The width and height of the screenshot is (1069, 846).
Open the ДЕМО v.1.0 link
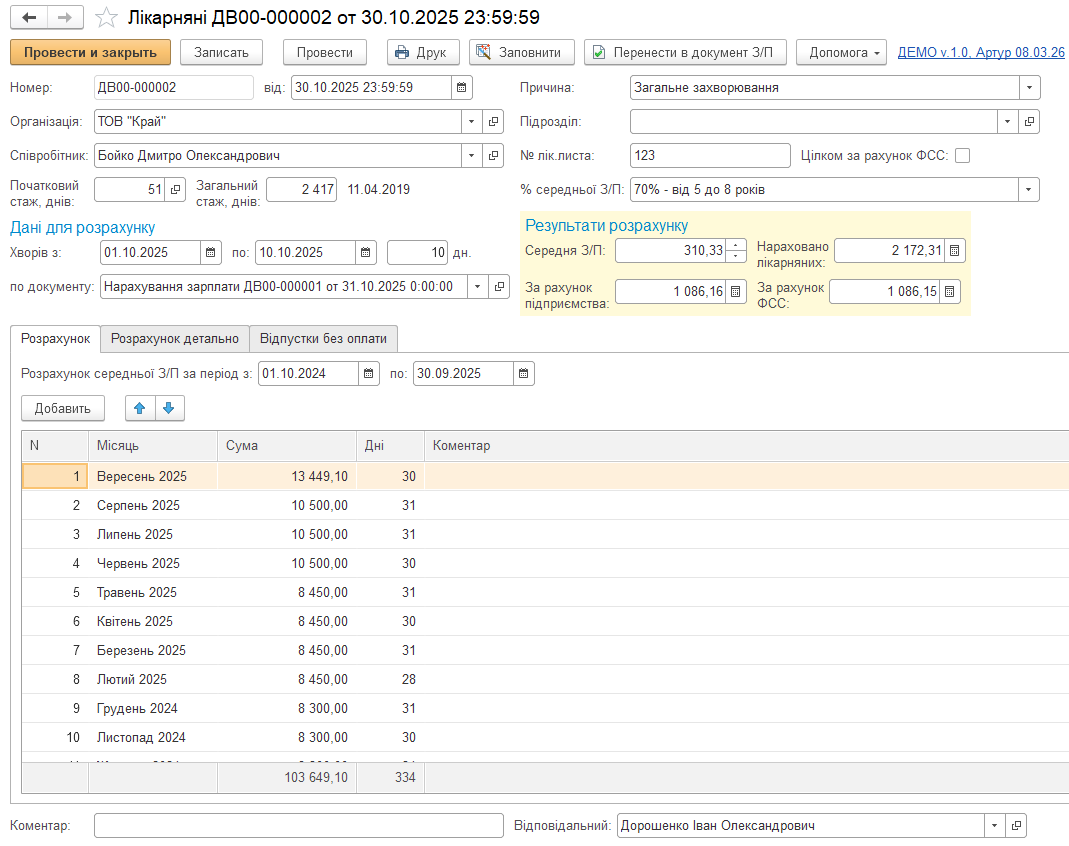[x=981, y=52]
